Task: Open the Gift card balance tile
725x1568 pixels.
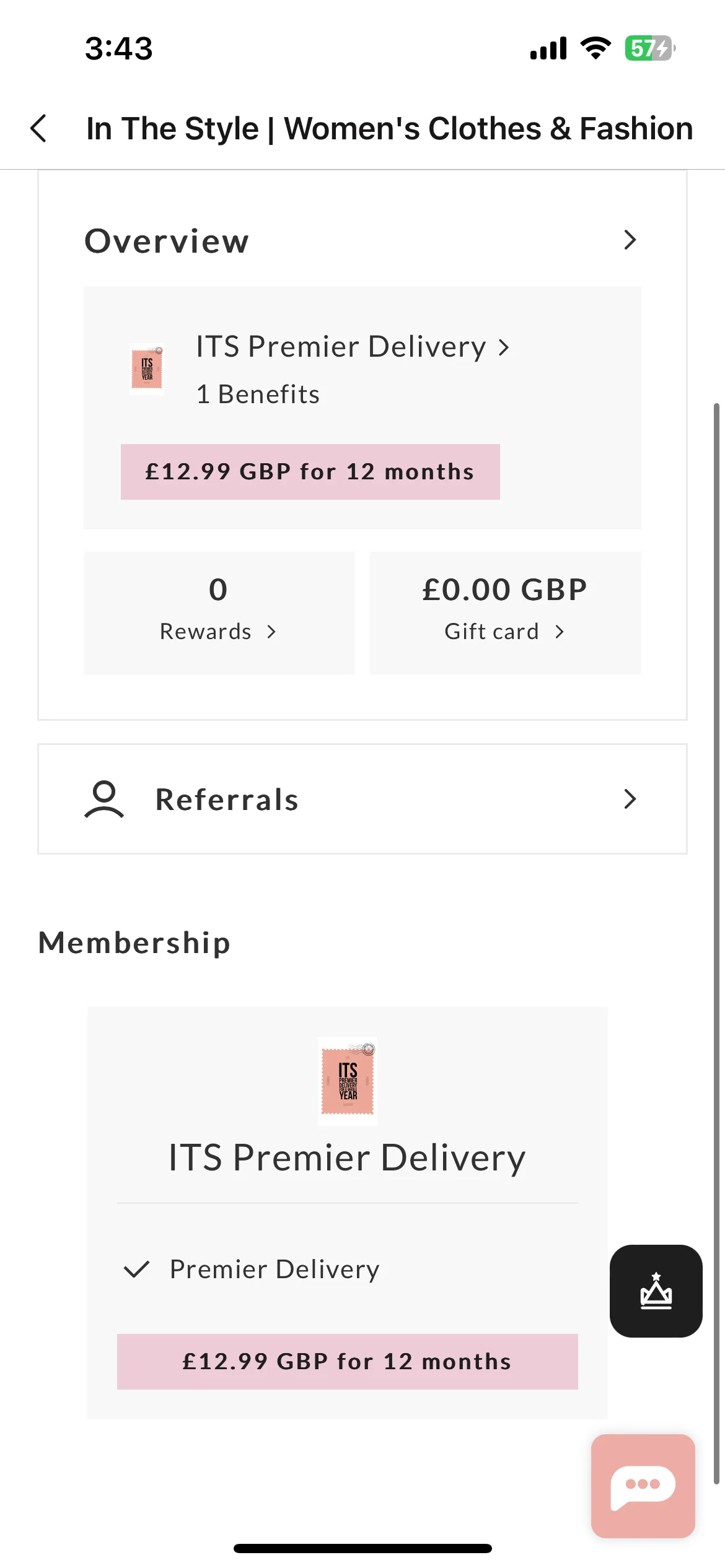Action: point(505,612)
